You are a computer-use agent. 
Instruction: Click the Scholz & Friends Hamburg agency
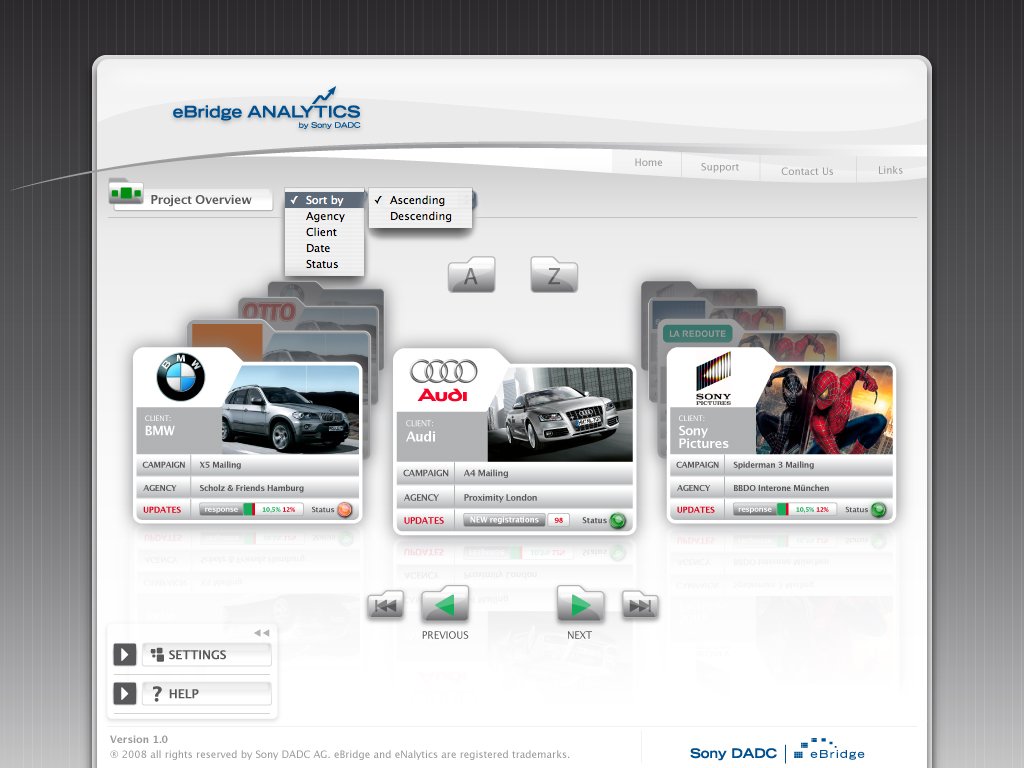[251, 488]
